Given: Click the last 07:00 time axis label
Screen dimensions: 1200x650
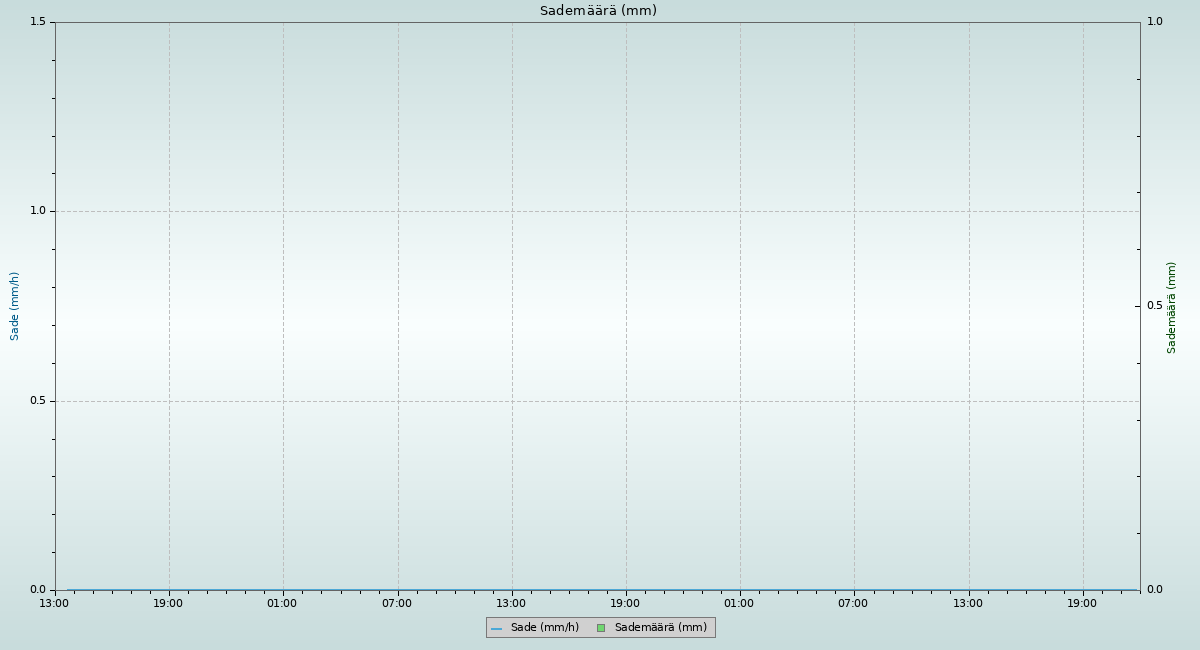Looking at the screenshot, I should pyautogui.click(x=853, y=603).
